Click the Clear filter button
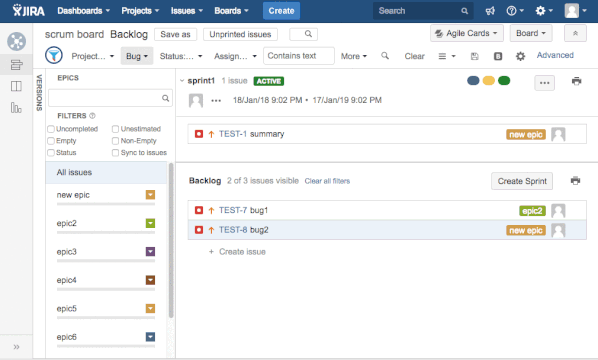The height and width of the screenshot is (360, 598). tap(414, 56)
